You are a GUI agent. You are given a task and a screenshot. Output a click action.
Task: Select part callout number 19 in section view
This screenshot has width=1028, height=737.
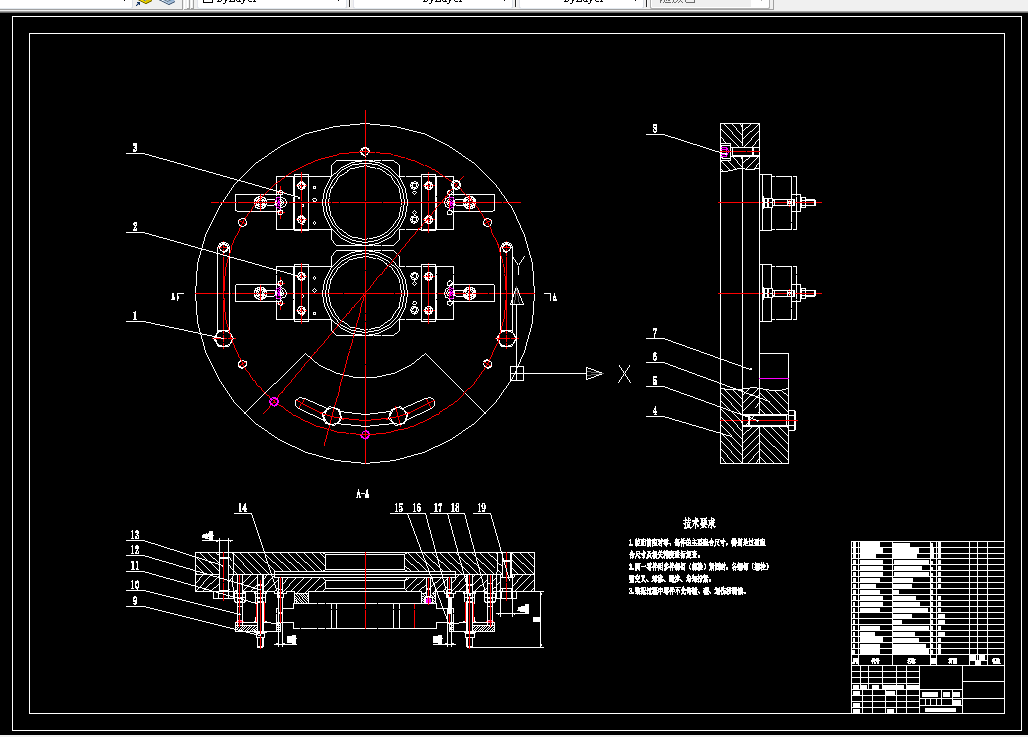[x=481, y=508]
